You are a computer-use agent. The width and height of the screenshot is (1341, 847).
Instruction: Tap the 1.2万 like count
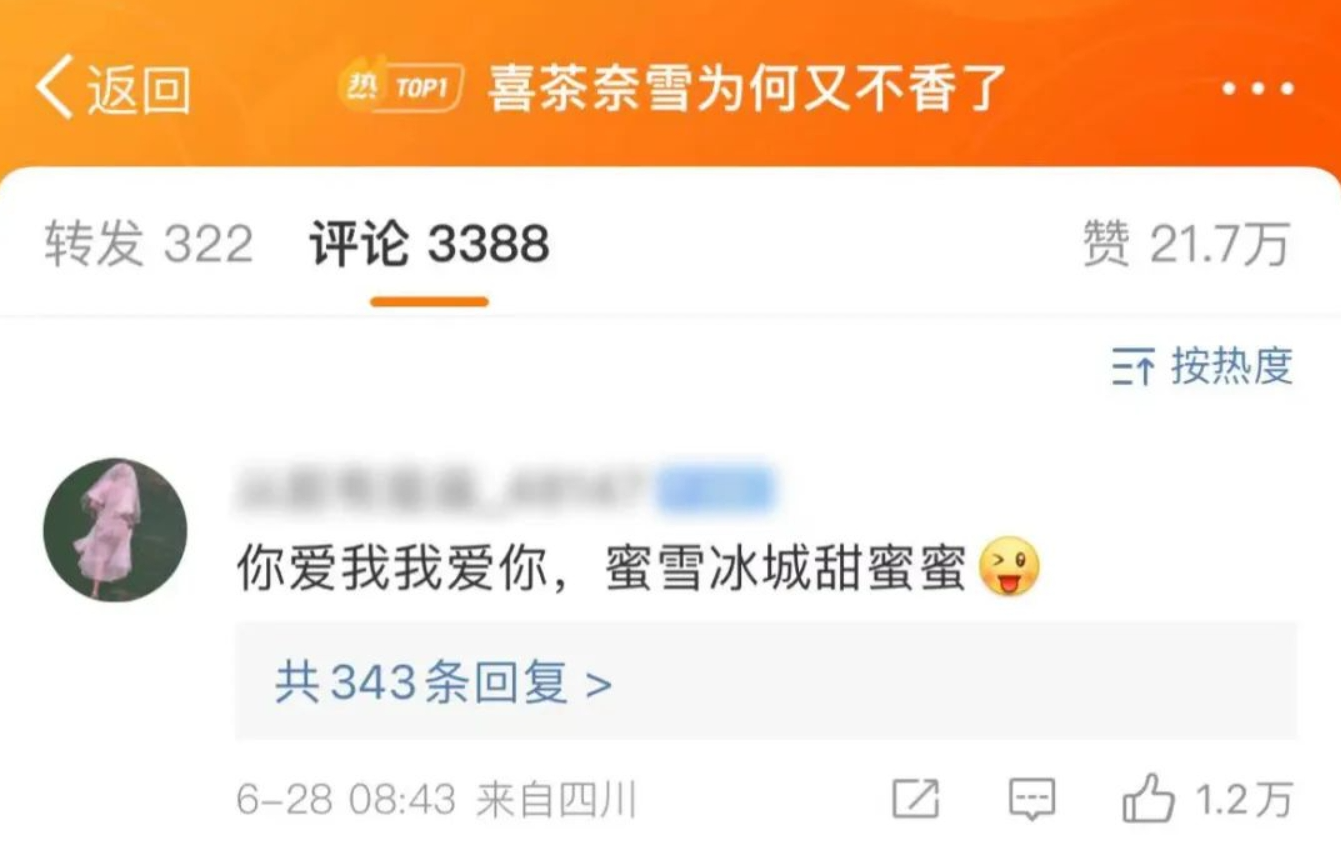(x=1245, y=800)
